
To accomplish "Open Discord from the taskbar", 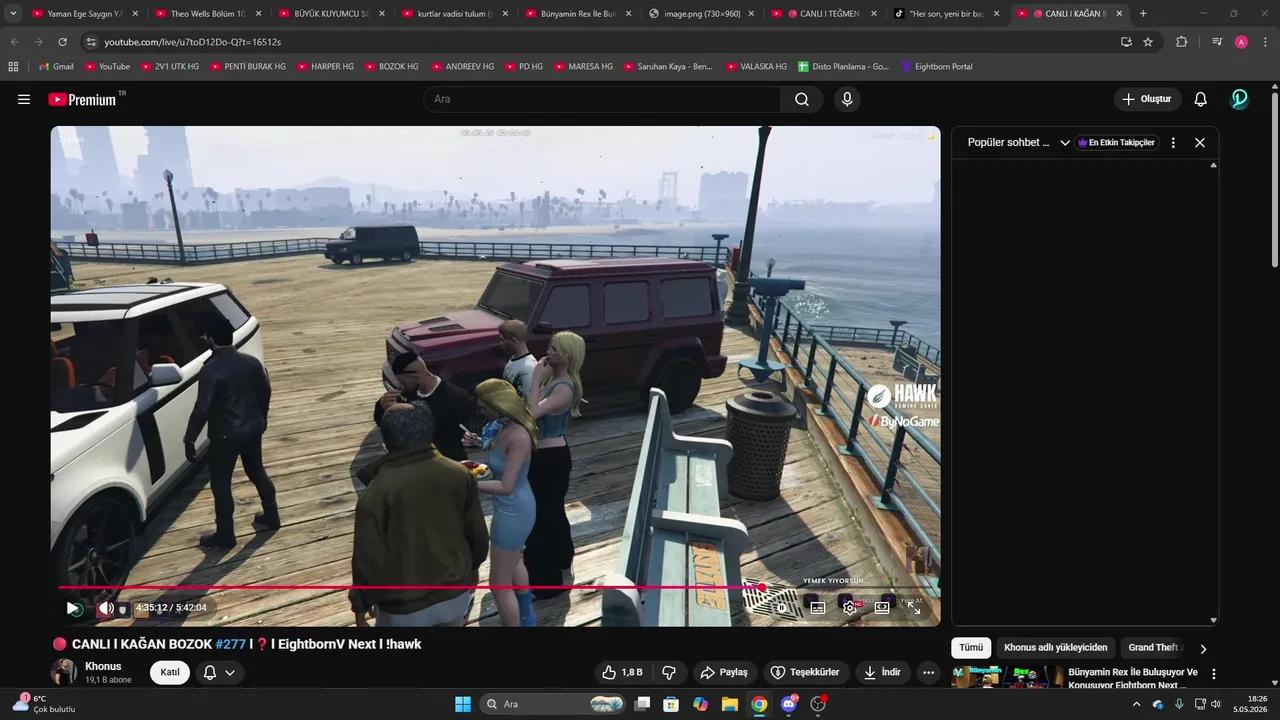I will tap(789, 704).
